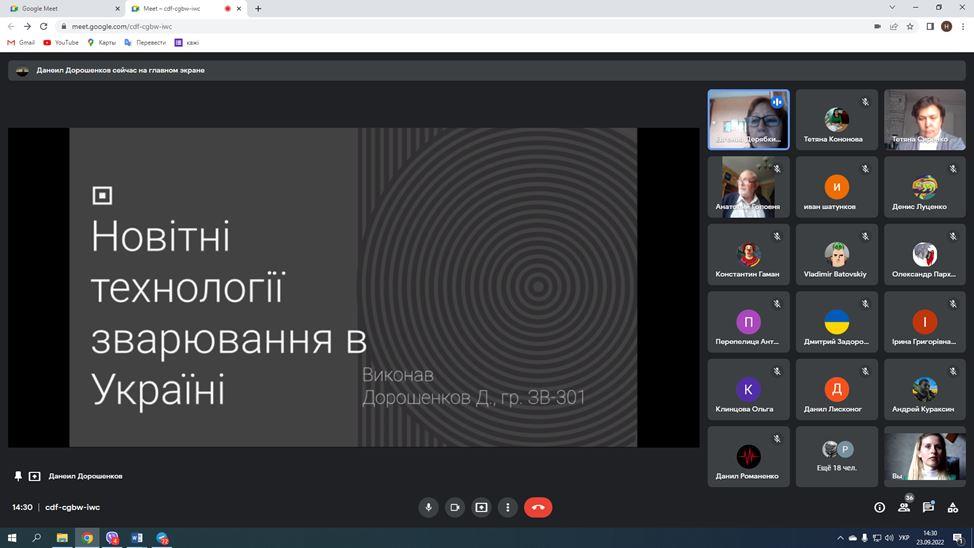
Task: Open the Ещё 18 чел. overflow tile
Action: [837, 457]
